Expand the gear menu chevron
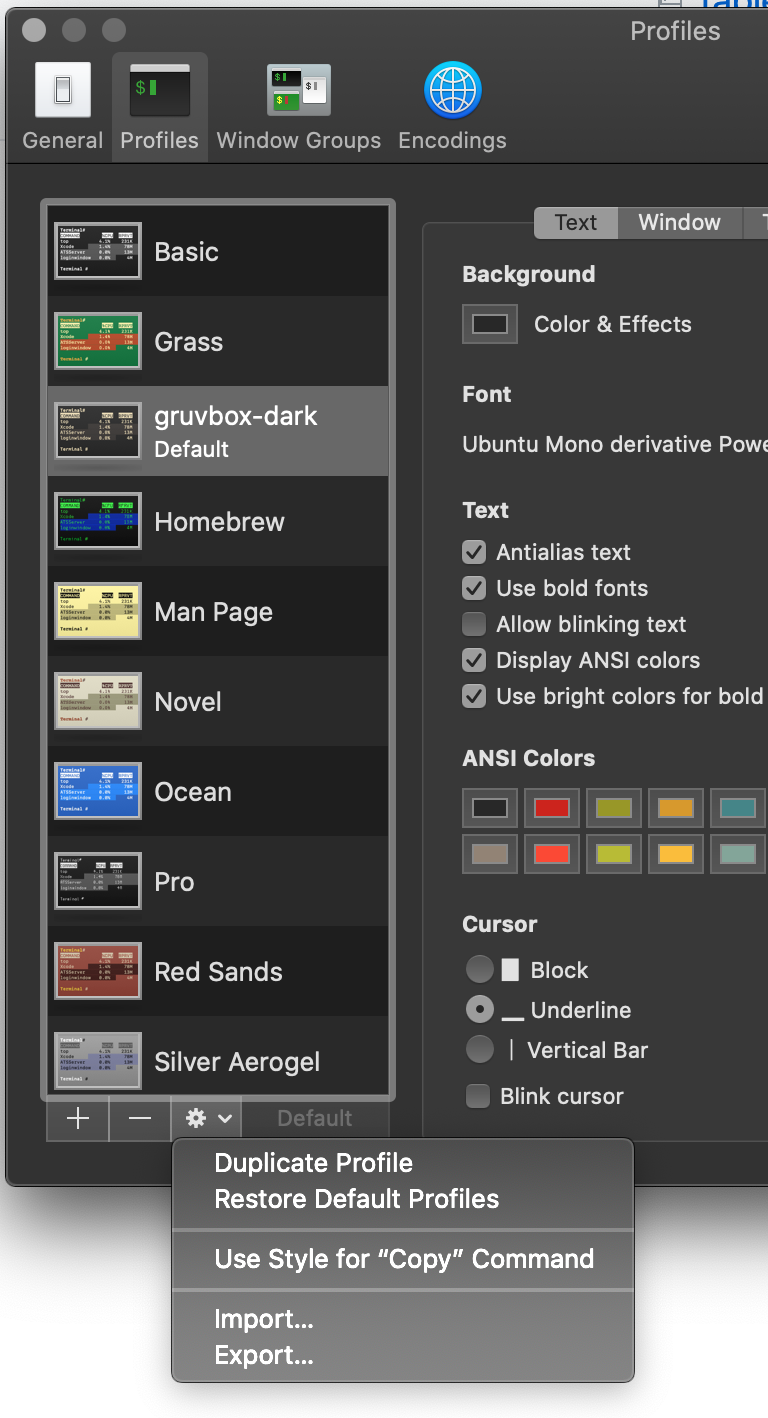The width and height of the screenshot is (768, 1418). [x=222, y=1118]
